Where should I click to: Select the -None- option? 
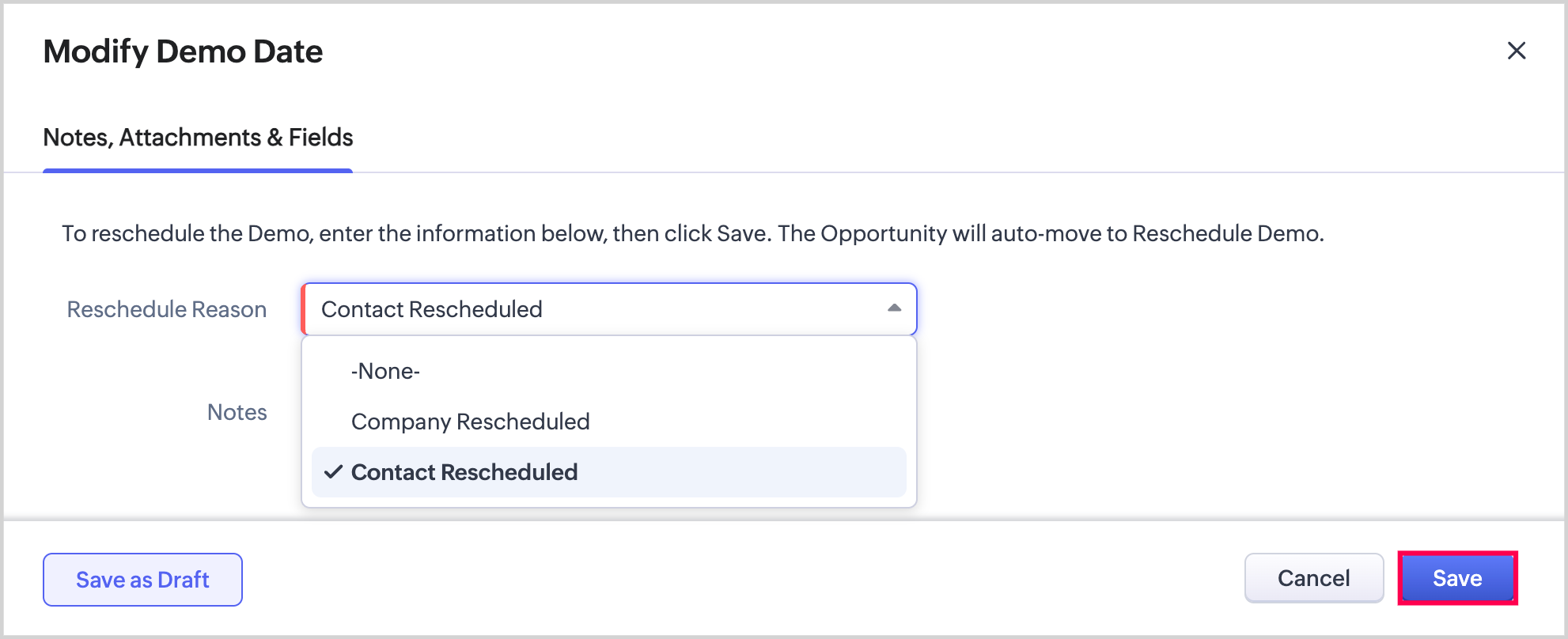(385, 371)
